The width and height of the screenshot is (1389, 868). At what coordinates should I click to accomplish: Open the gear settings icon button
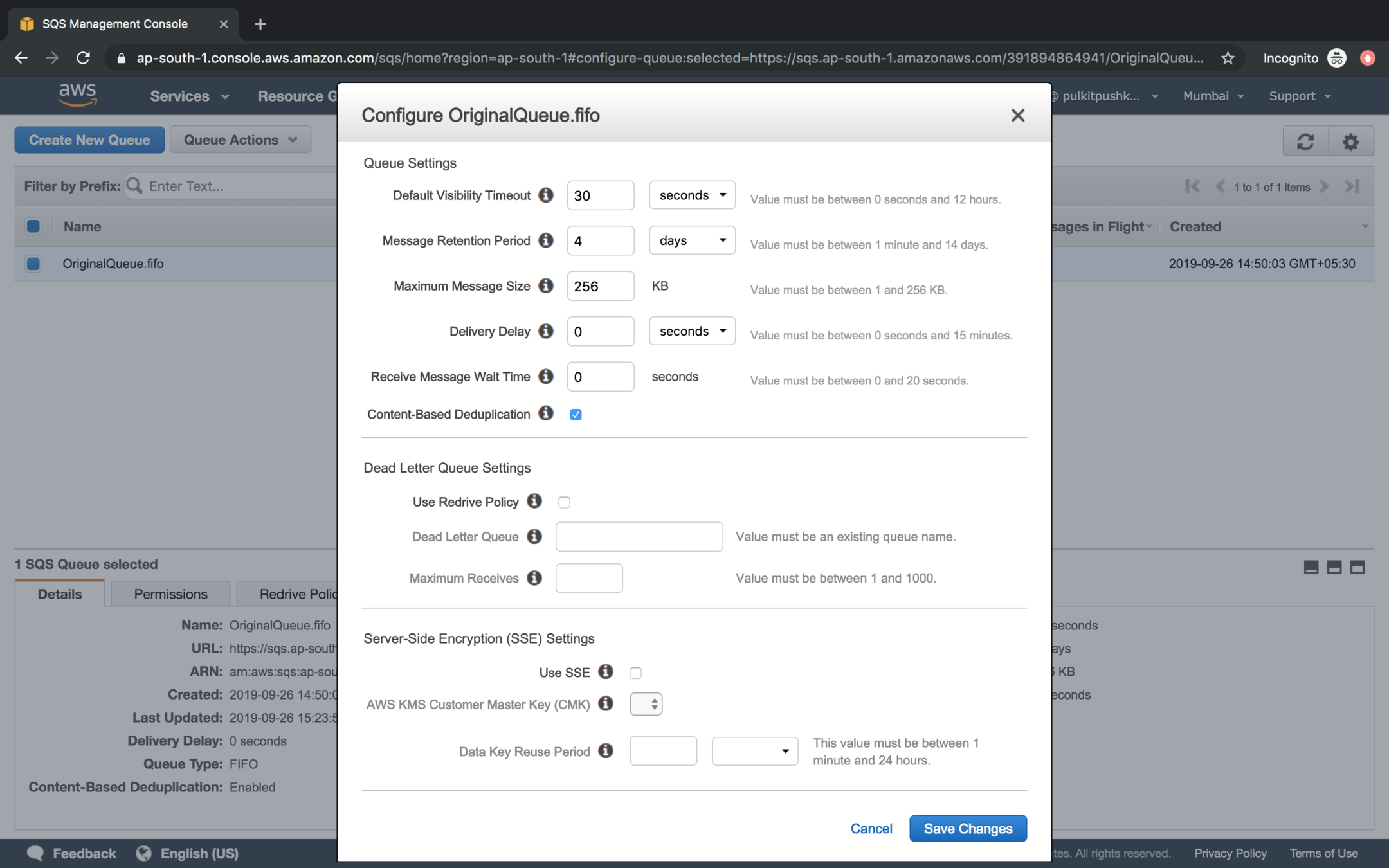coord(1350,141)
